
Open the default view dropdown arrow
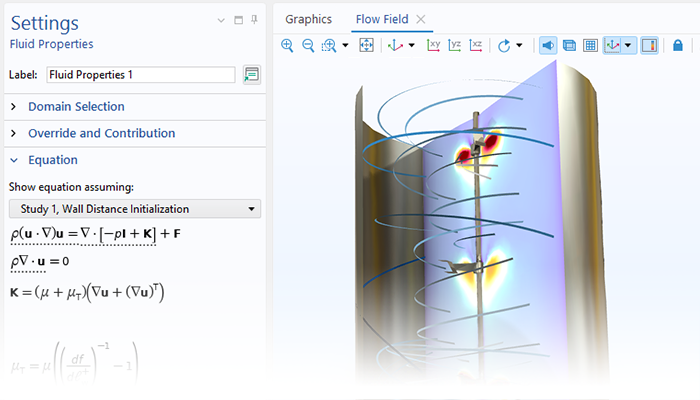click(x=412, y=45)
